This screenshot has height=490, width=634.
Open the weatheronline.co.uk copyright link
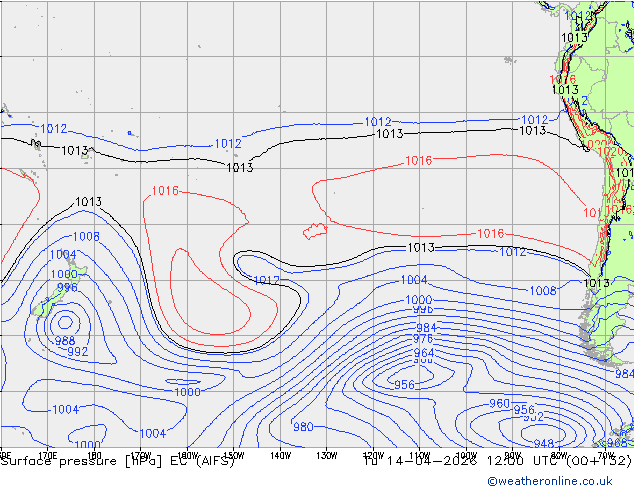click(x=549, y=481)
